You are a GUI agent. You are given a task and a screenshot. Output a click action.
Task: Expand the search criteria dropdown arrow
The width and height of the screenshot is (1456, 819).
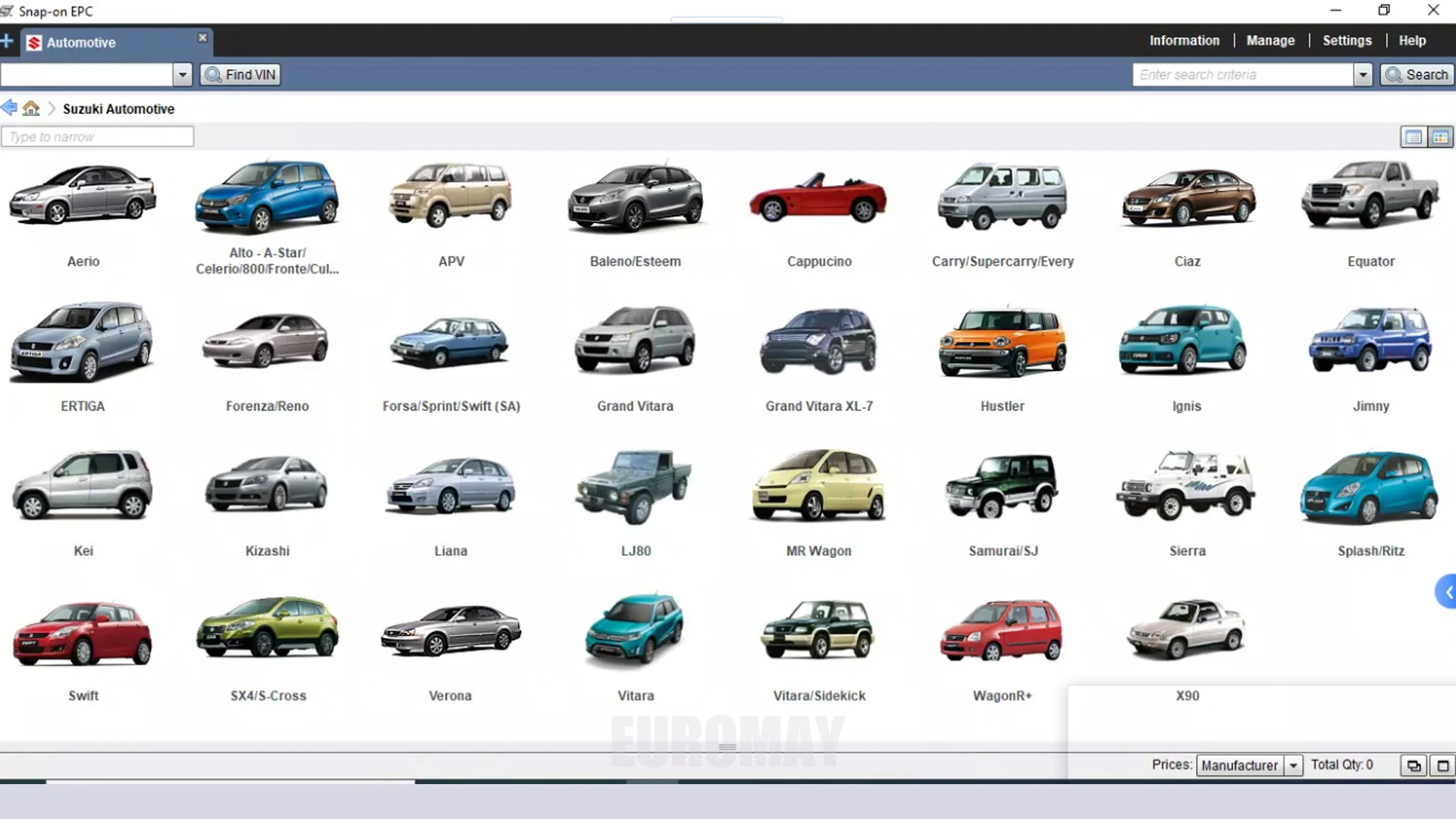1363,74
